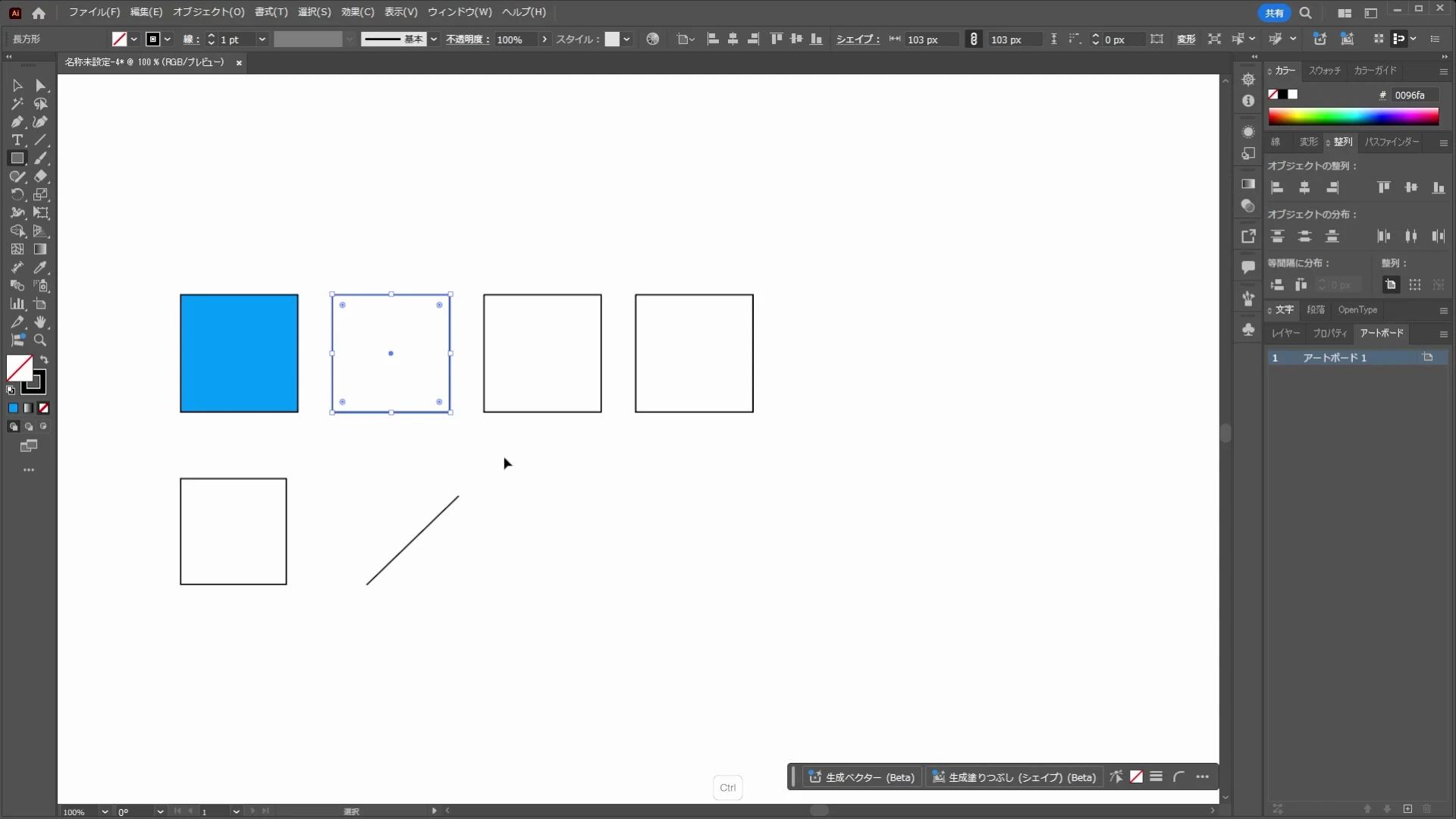Click the home icon

click(x=39, y=13)
